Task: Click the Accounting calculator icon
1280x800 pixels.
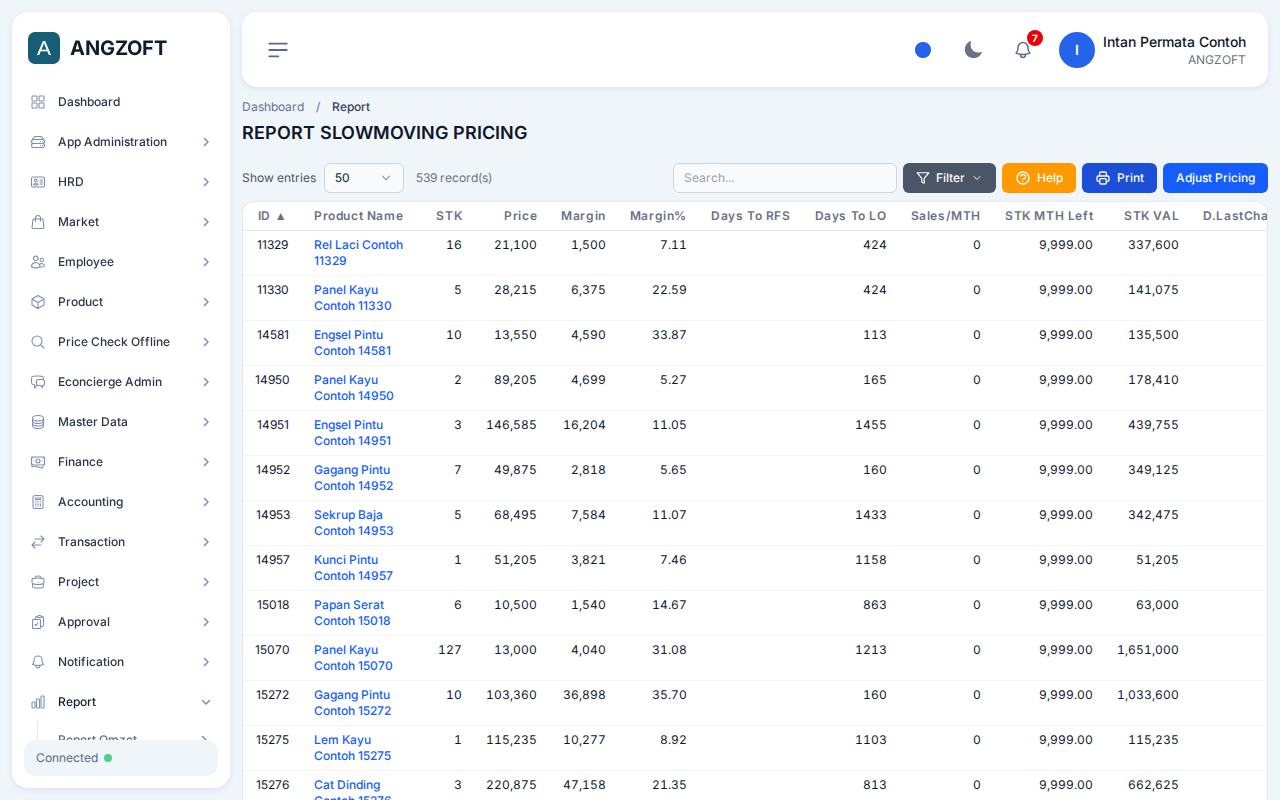Action: tap(38, 502)
